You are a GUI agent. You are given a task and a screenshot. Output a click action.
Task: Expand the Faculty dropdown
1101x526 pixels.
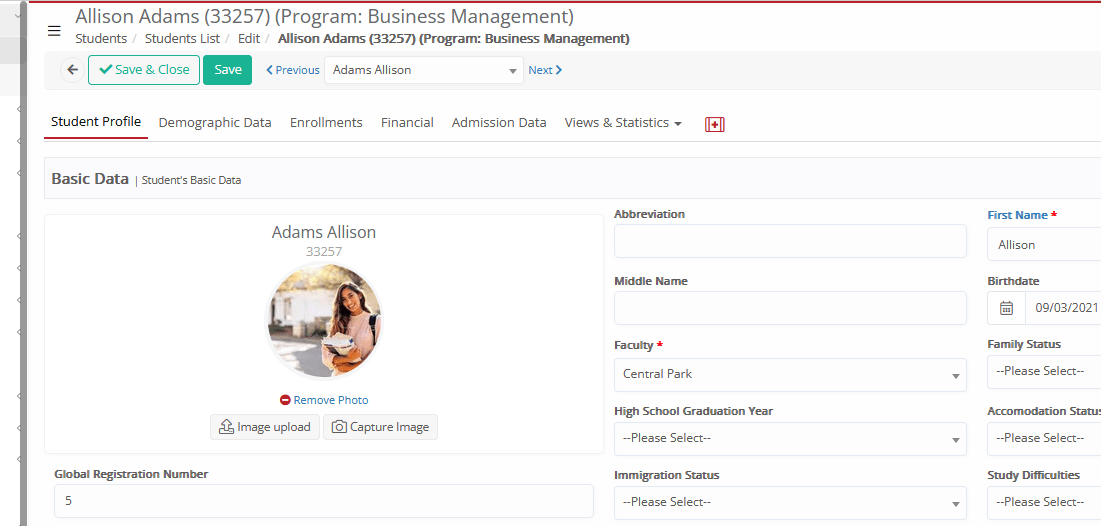pyautogui.click(x=789, y=374)
